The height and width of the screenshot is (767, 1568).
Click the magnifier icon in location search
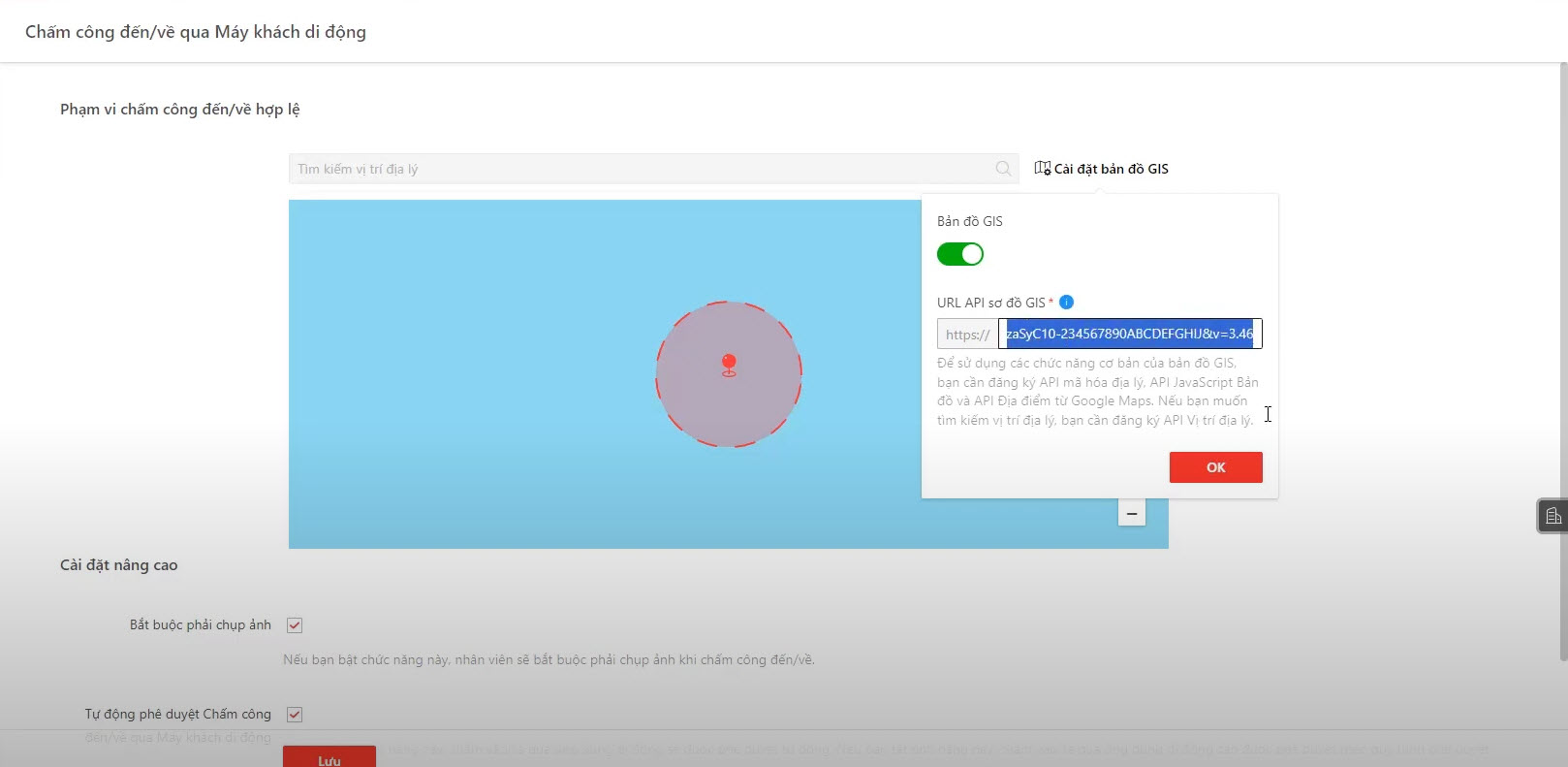[x=1003, y=169]
